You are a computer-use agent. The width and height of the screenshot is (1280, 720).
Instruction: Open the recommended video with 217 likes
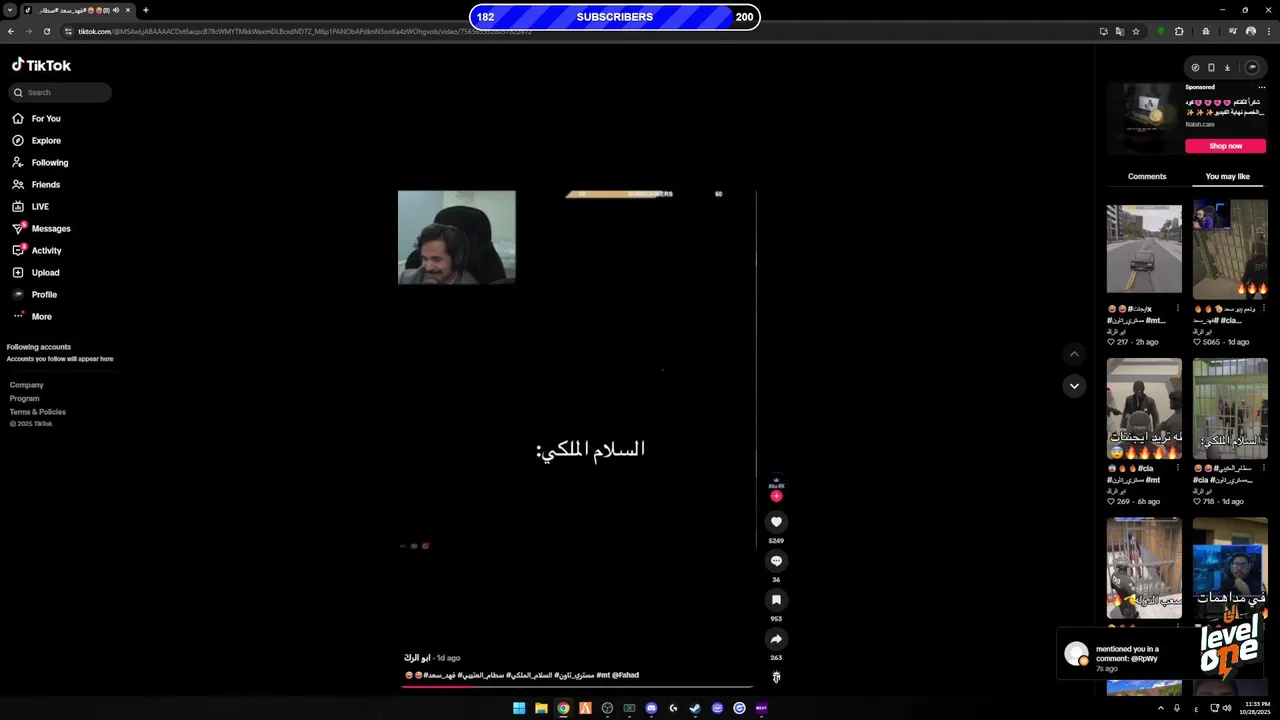point(1144,249)
